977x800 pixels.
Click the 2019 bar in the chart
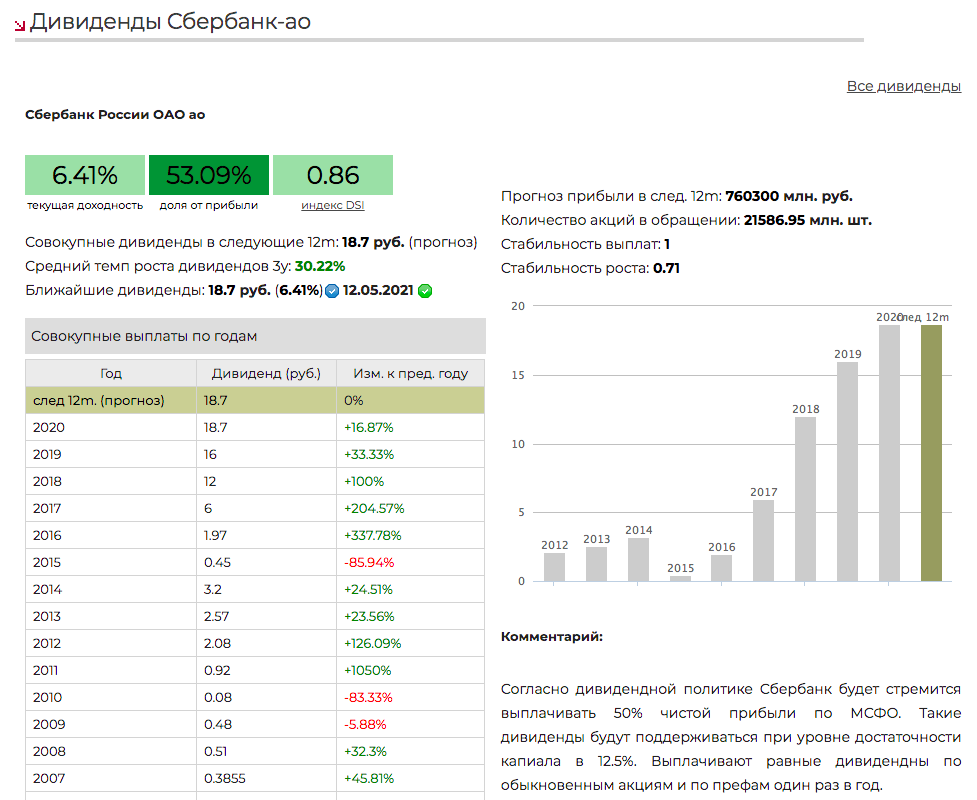pyautogui.click(x=847, y=472)
